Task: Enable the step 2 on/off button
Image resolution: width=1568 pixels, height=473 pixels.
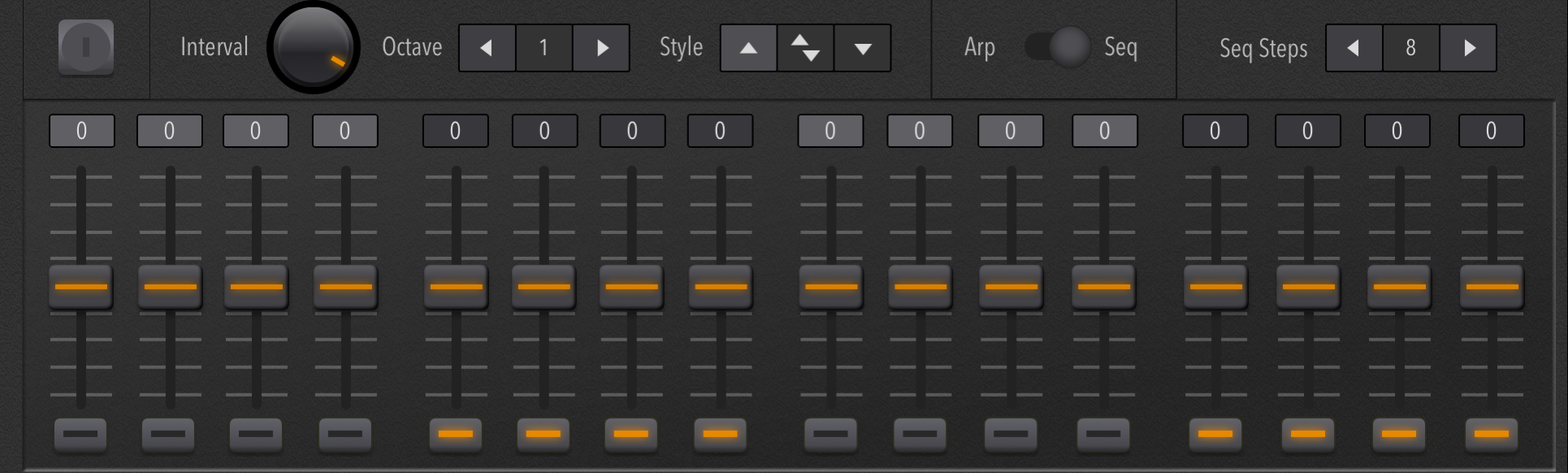Action: tap(168, 434)
